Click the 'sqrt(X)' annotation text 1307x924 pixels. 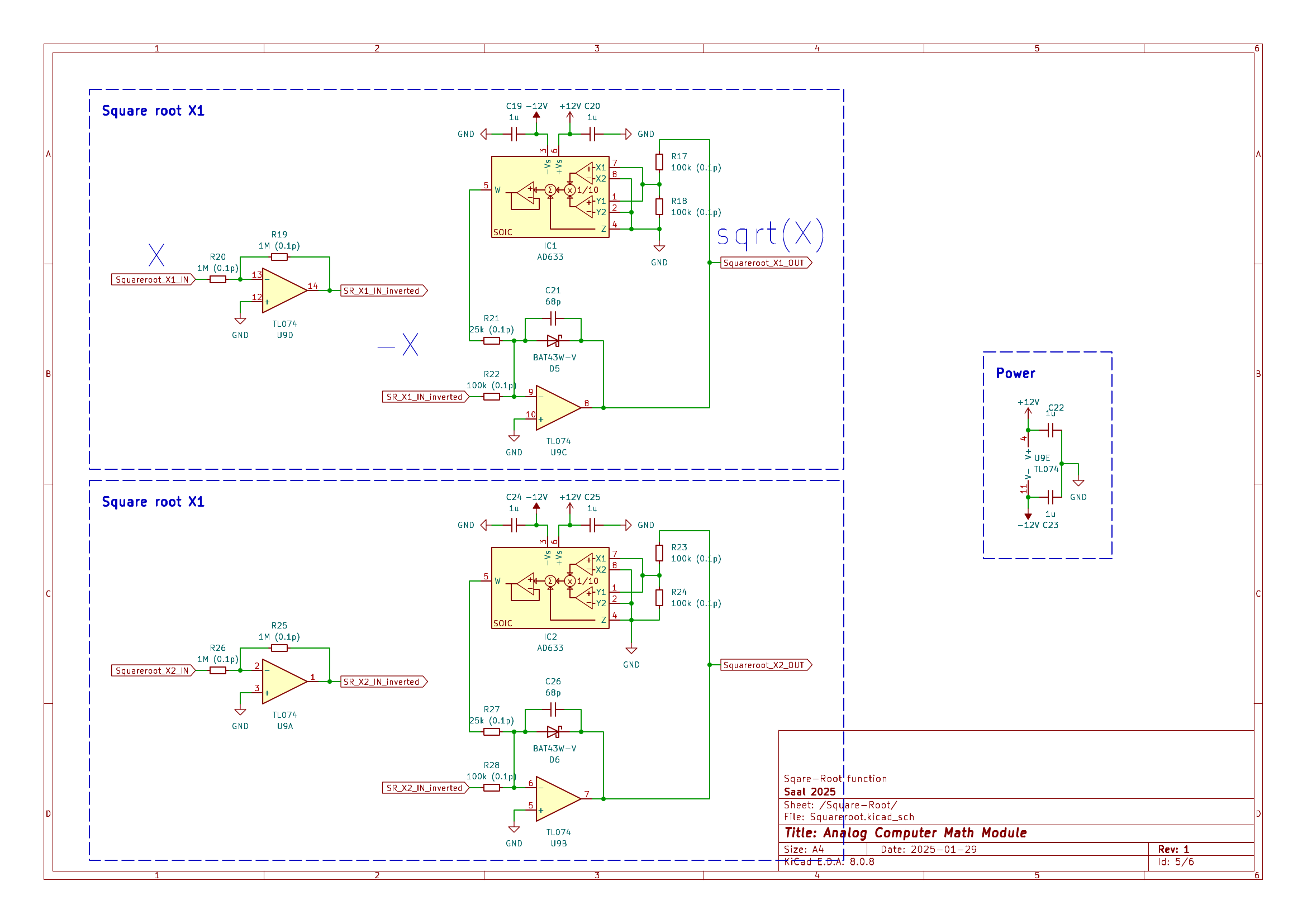tap(771, 235)
